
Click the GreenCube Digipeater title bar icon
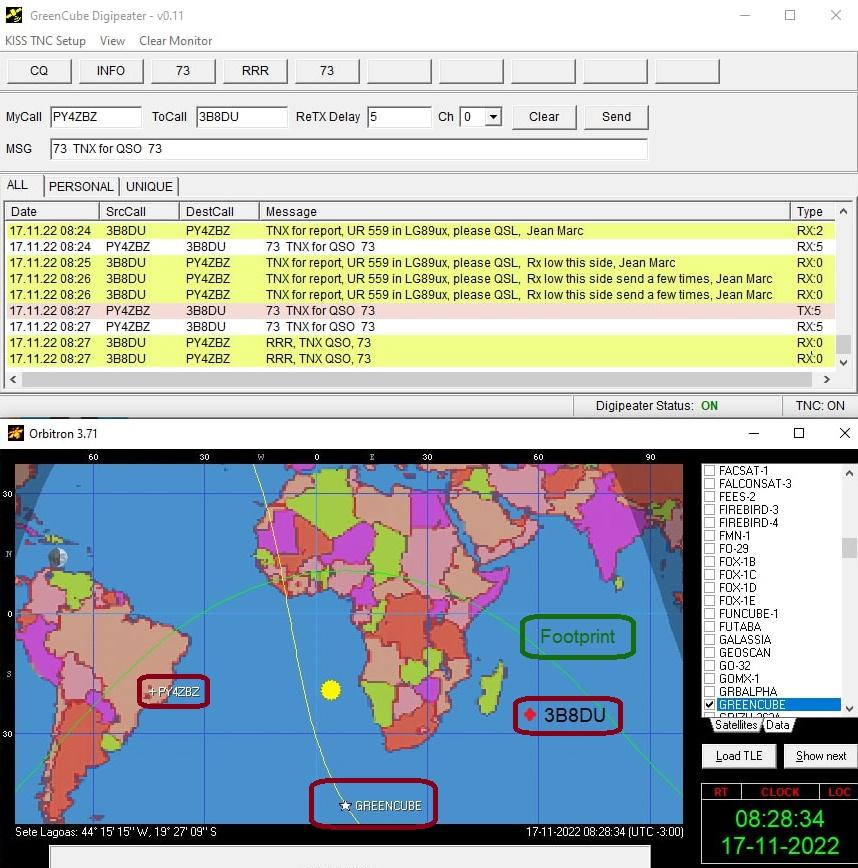click(x=14, y=16)
